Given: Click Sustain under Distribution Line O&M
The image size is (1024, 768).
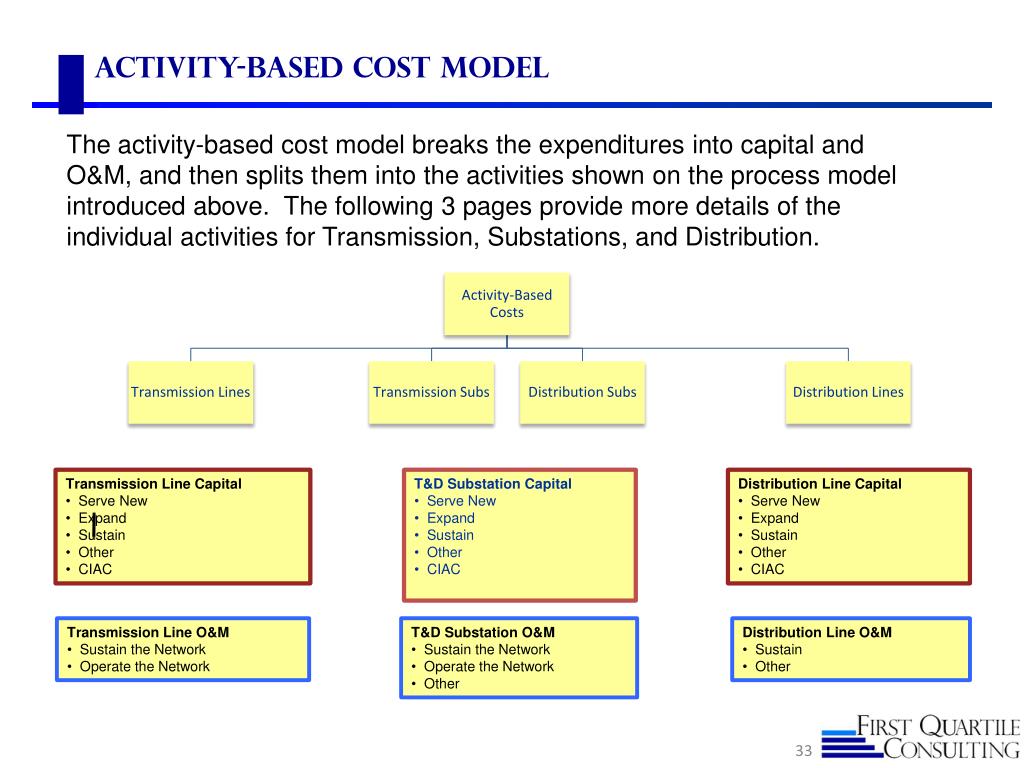Looking at the screenshot, I should (x=778, y=649).
